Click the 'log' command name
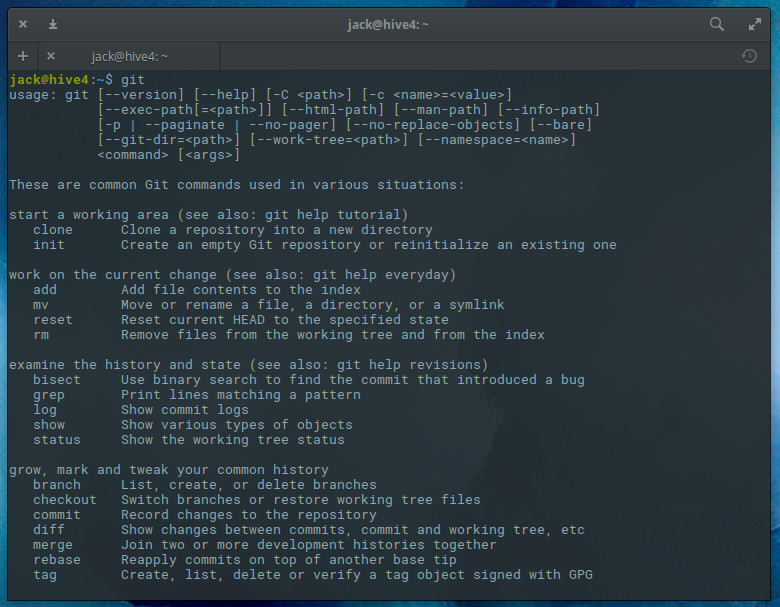The width and height of the screenshot is (780, 607). [x=45, y=410]
